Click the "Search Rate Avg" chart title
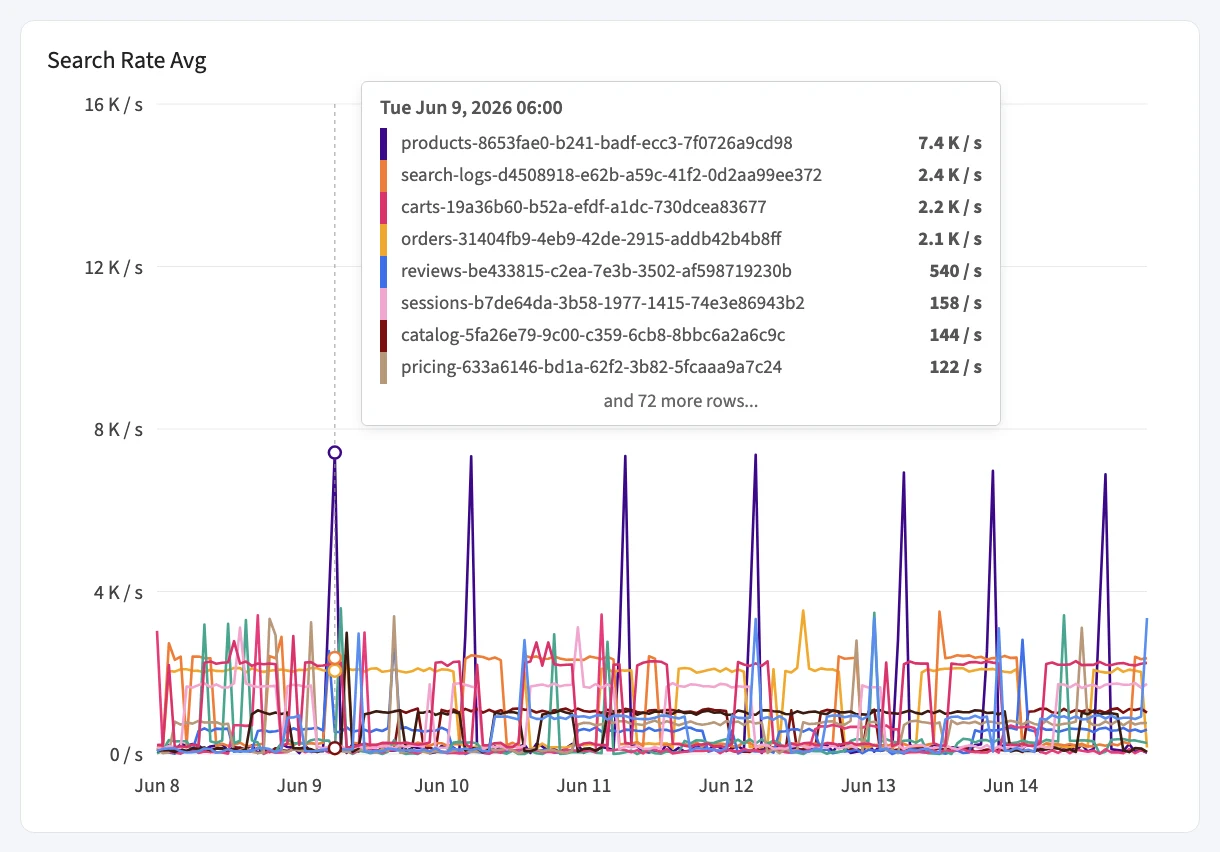1220x852 pixels. coord(127,61)
